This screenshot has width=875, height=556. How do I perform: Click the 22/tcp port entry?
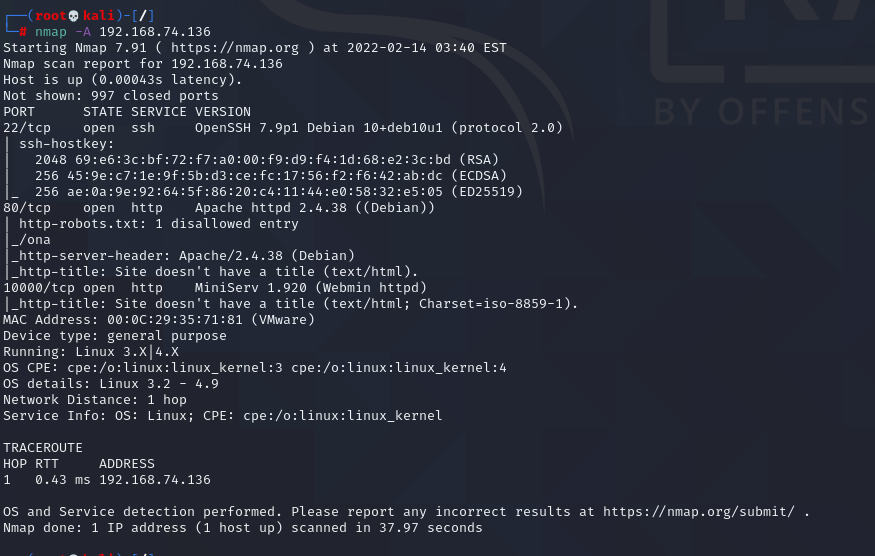(x=27, y=128)
